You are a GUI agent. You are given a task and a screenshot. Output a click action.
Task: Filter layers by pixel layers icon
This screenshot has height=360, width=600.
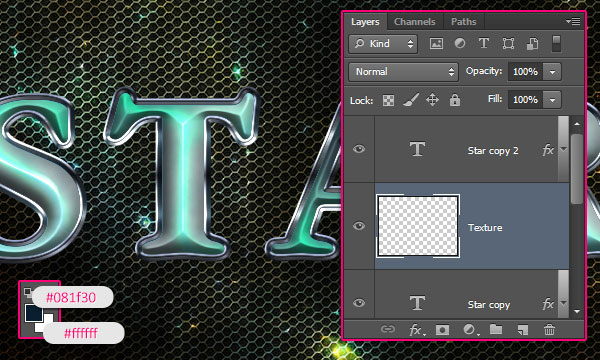(436, 43)
